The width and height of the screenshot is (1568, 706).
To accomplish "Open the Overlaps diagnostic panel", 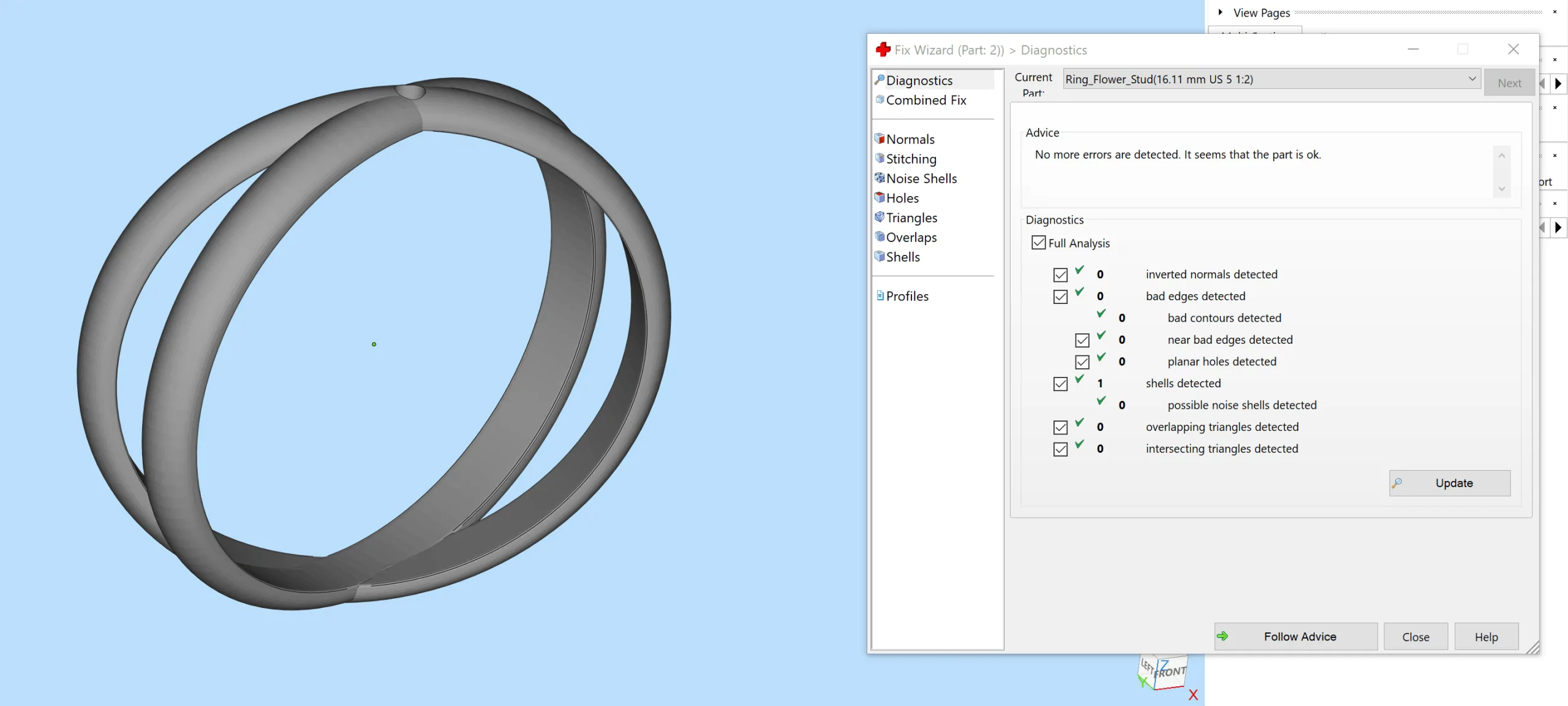I will [911, 237].
